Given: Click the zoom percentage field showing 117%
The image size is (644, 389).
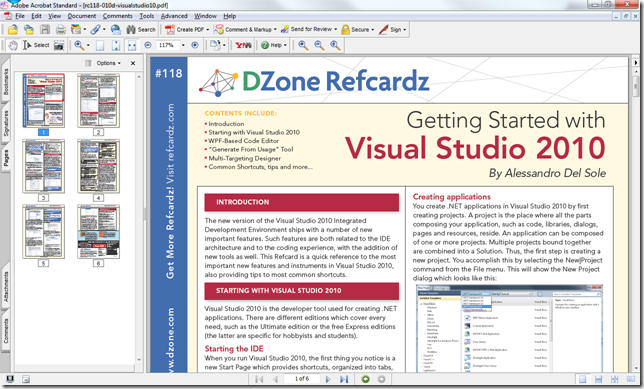Looking at the screenshot, I should tap(168, 45).
